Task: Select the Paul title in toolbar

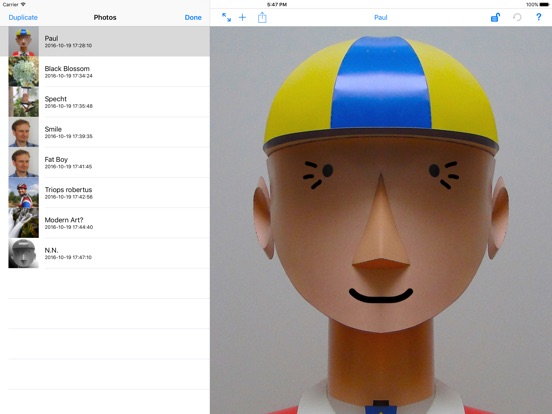Action: pos(381,17)
